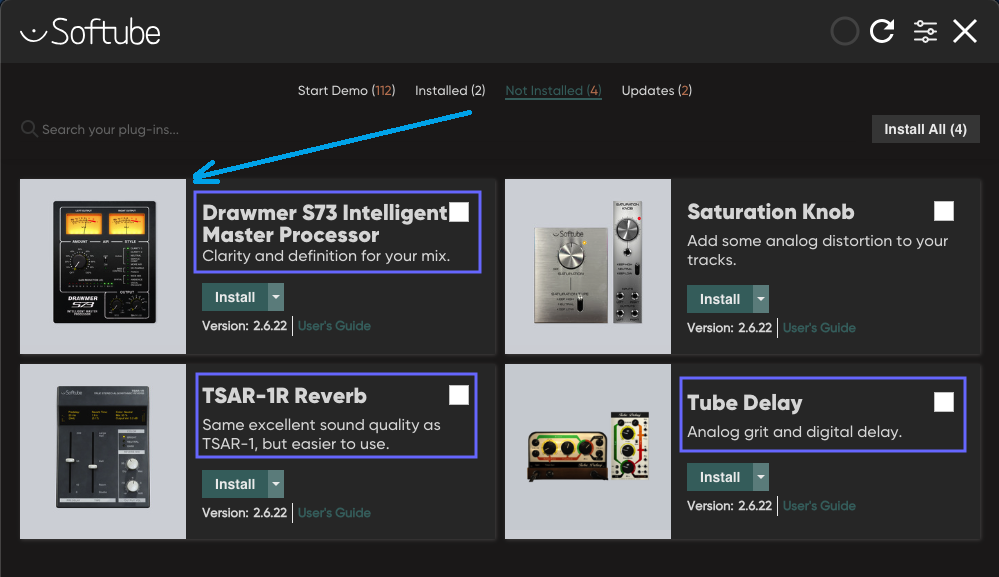Screen dimensions: 999x577
Task: Tick the Tube Delay checkbox
Action: pyautogui.click(x=944, y=402)
